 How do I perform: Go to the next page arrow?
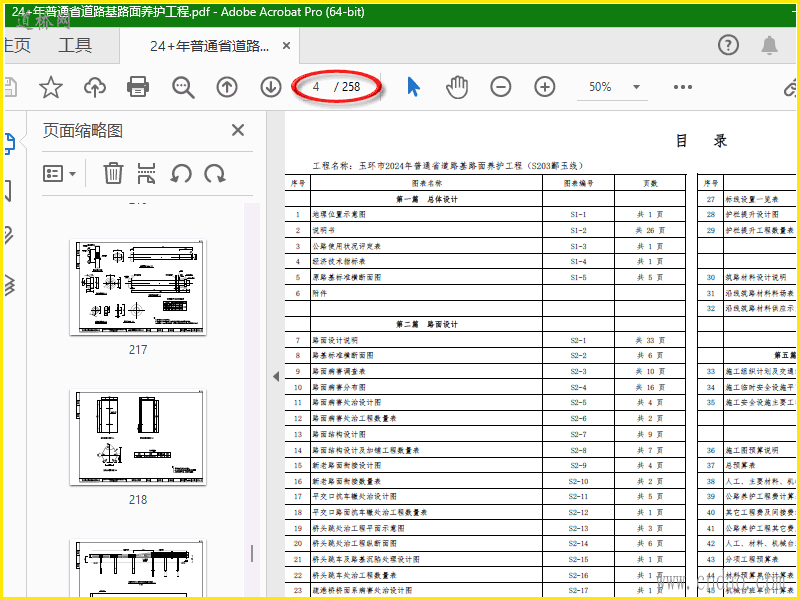tap(271, 87)
